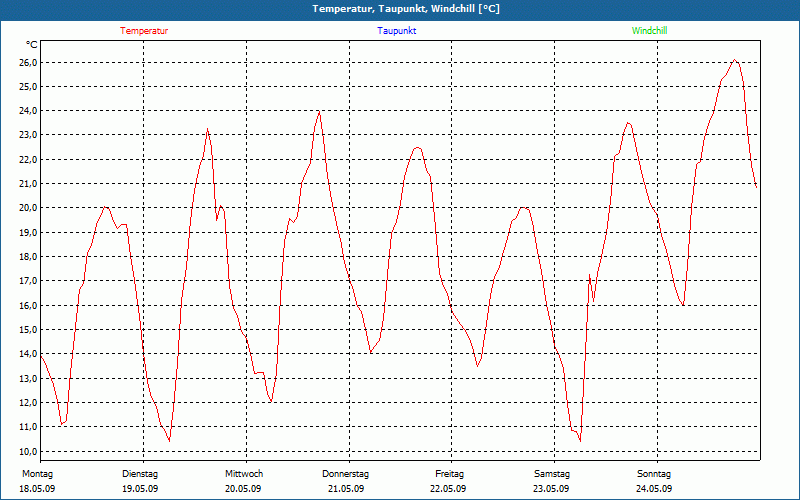Screen dimensions: 800x500
Task: Click Wednesday's 24 degree curve peak
Action: (x=319, y=112)
